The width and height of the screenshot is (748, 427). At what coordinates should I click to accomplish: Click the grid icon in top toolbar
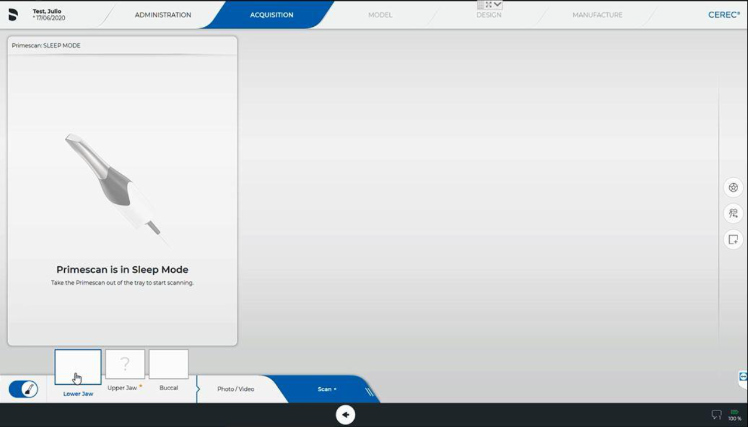[480, 4]
